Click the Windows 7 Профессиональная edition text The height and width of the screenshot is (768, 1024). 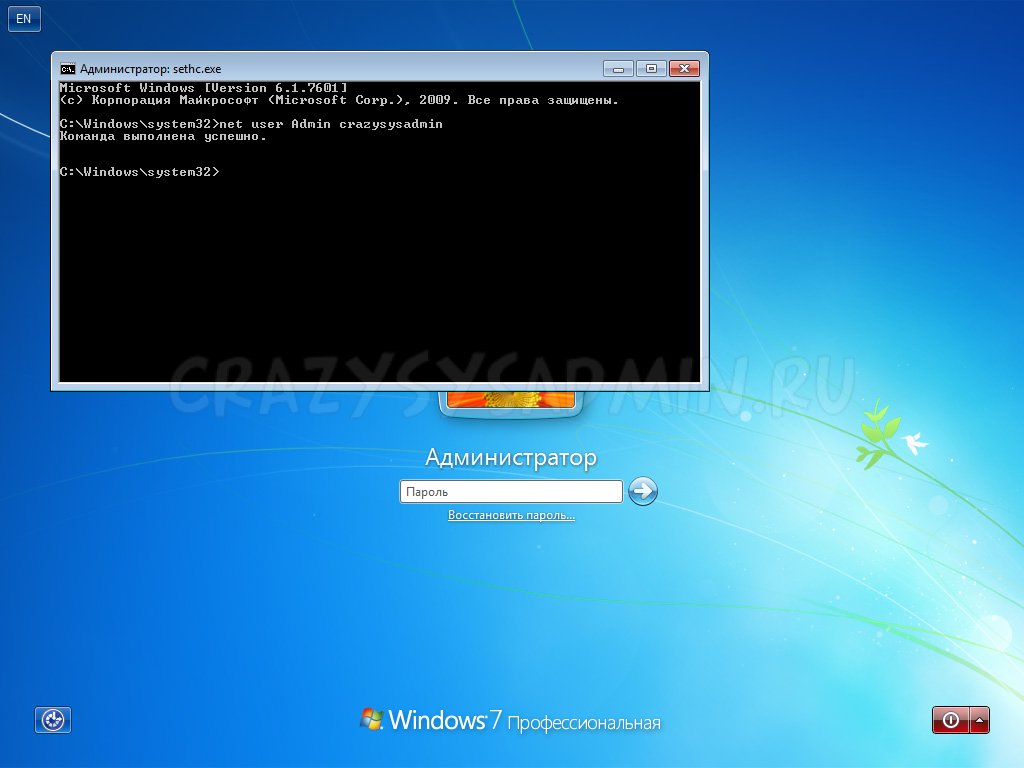[585, 720]
